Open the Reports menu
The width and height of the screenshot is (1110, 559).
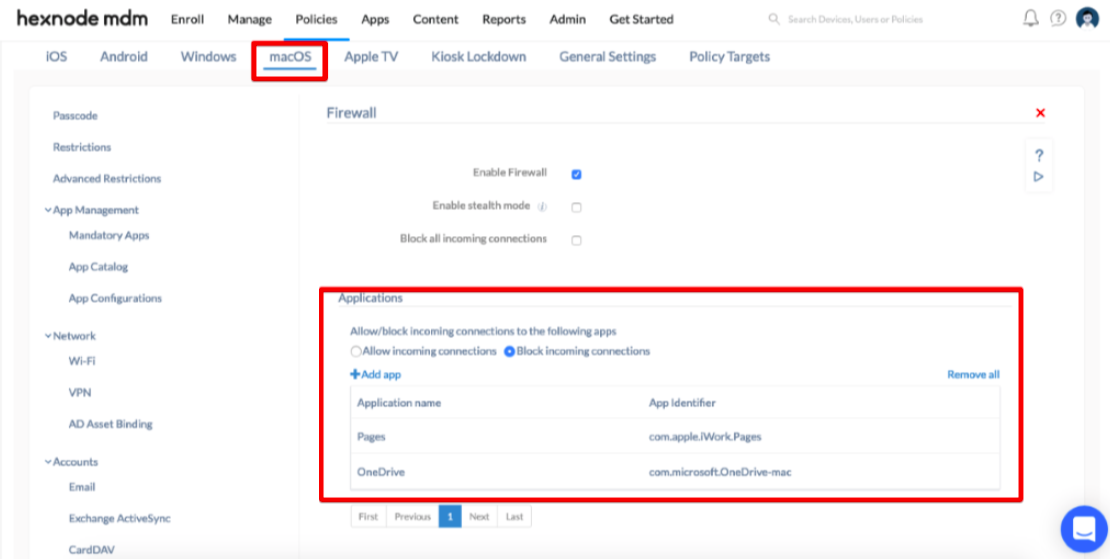point(504,19)
